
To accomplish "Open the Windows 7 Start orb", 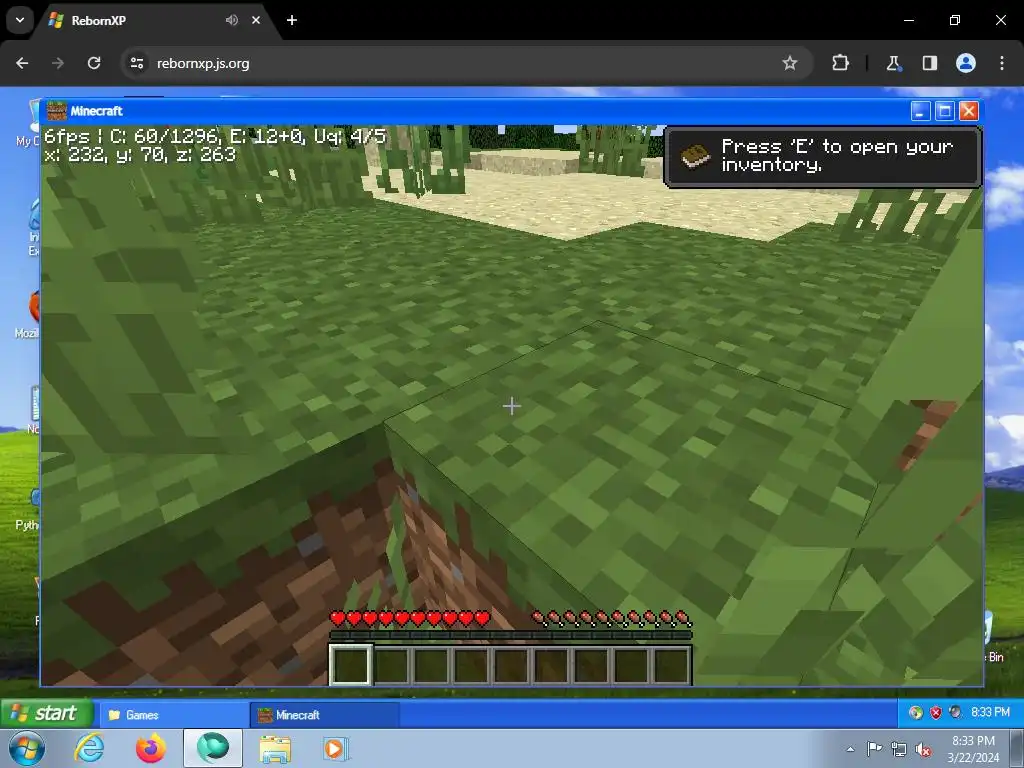I will coord(27,748).
